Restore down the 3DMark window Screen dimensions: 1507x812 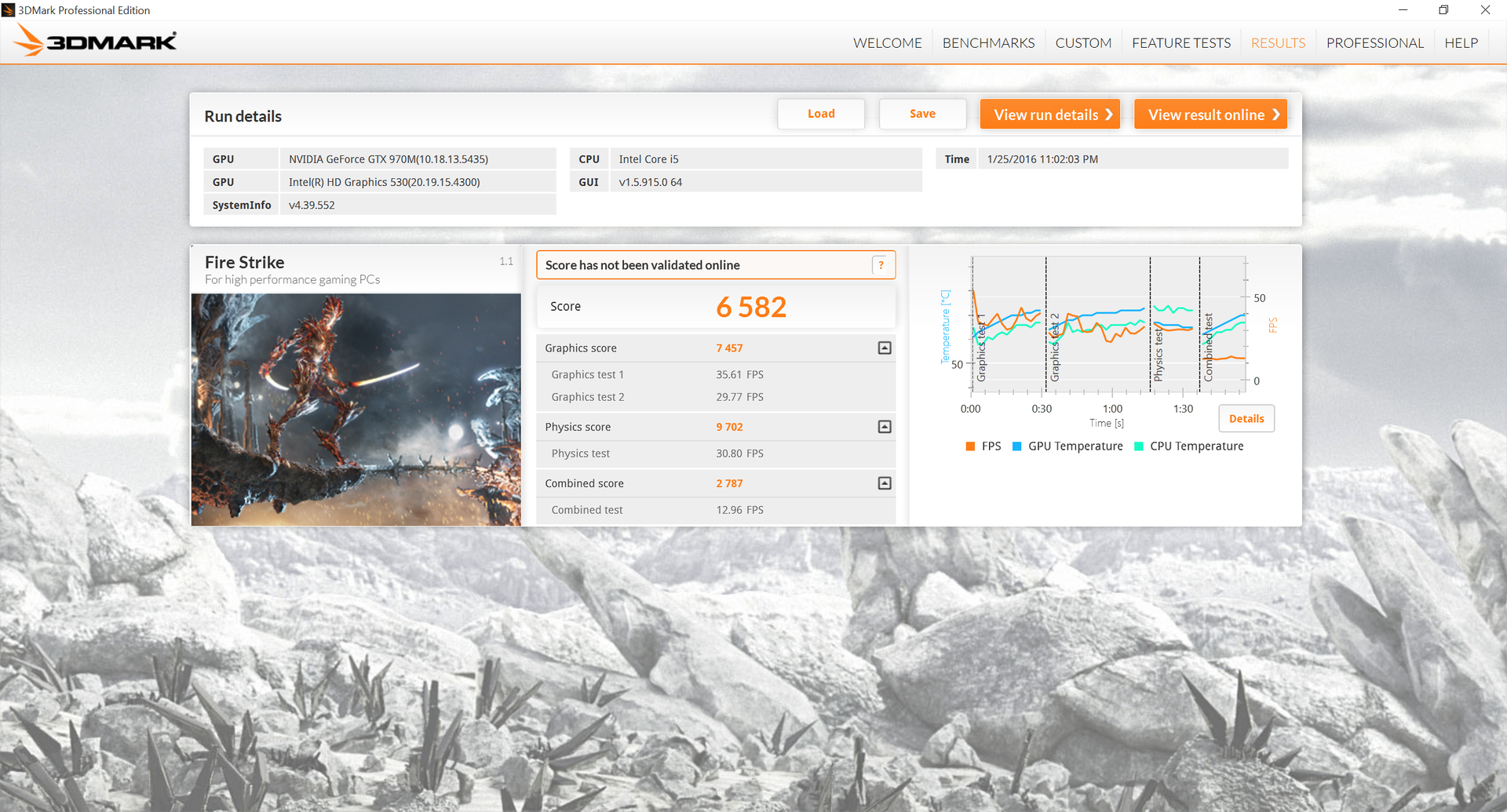pyautogui.click(x=1443, y=10)
